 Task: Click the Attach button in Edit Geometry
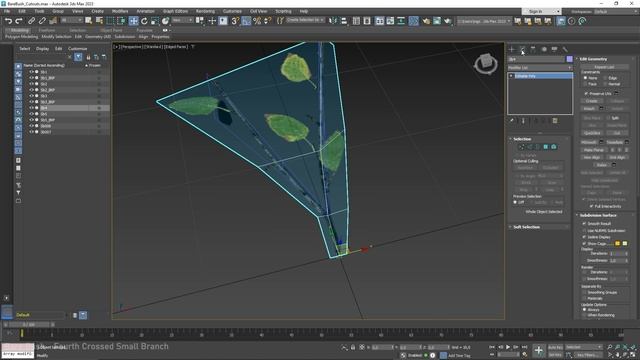click(x=589, y=109)
